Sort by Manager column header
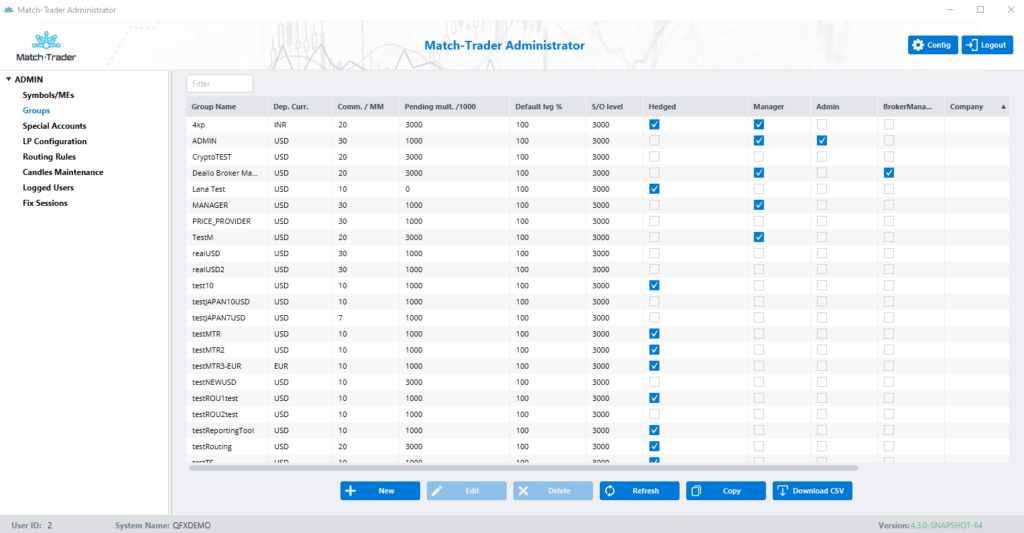This screenshot has height=533, width=1024. 779,106
